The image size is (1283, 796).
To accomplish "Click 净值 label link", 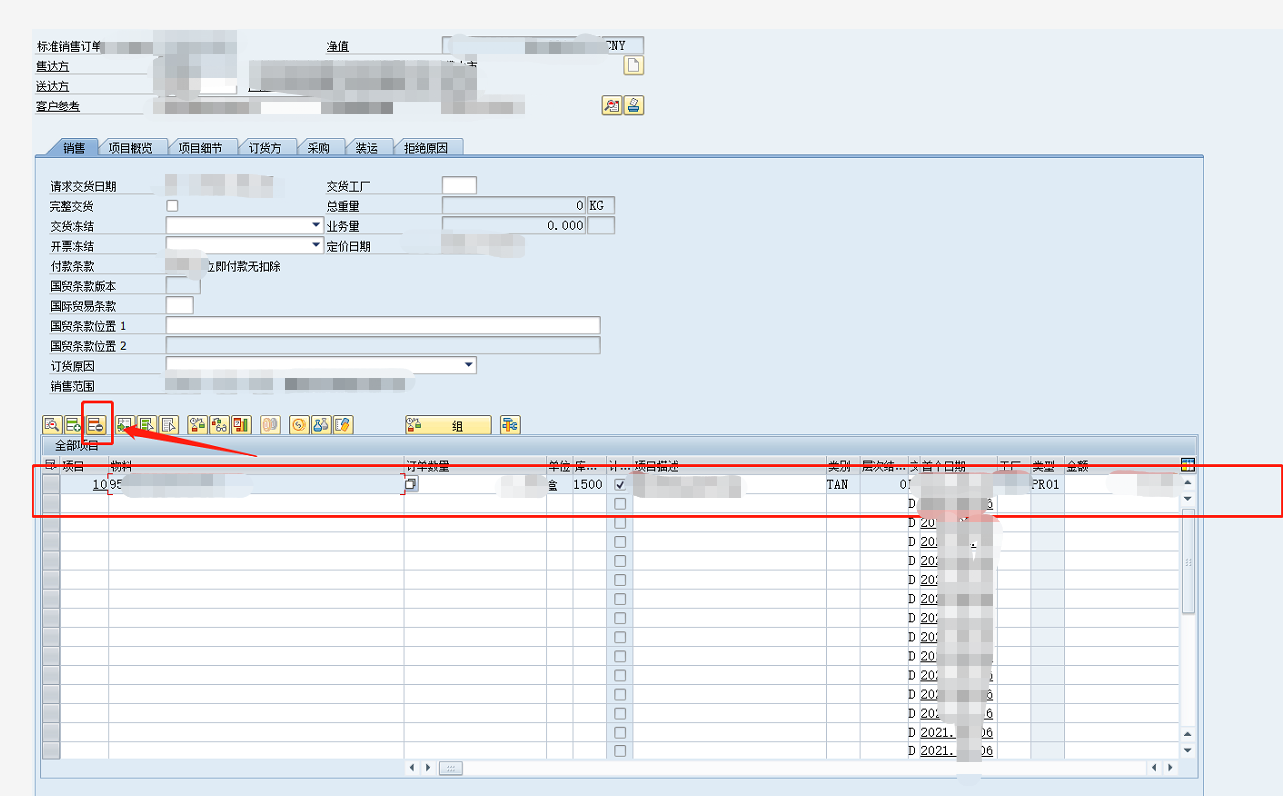I will tap(338, 46).
